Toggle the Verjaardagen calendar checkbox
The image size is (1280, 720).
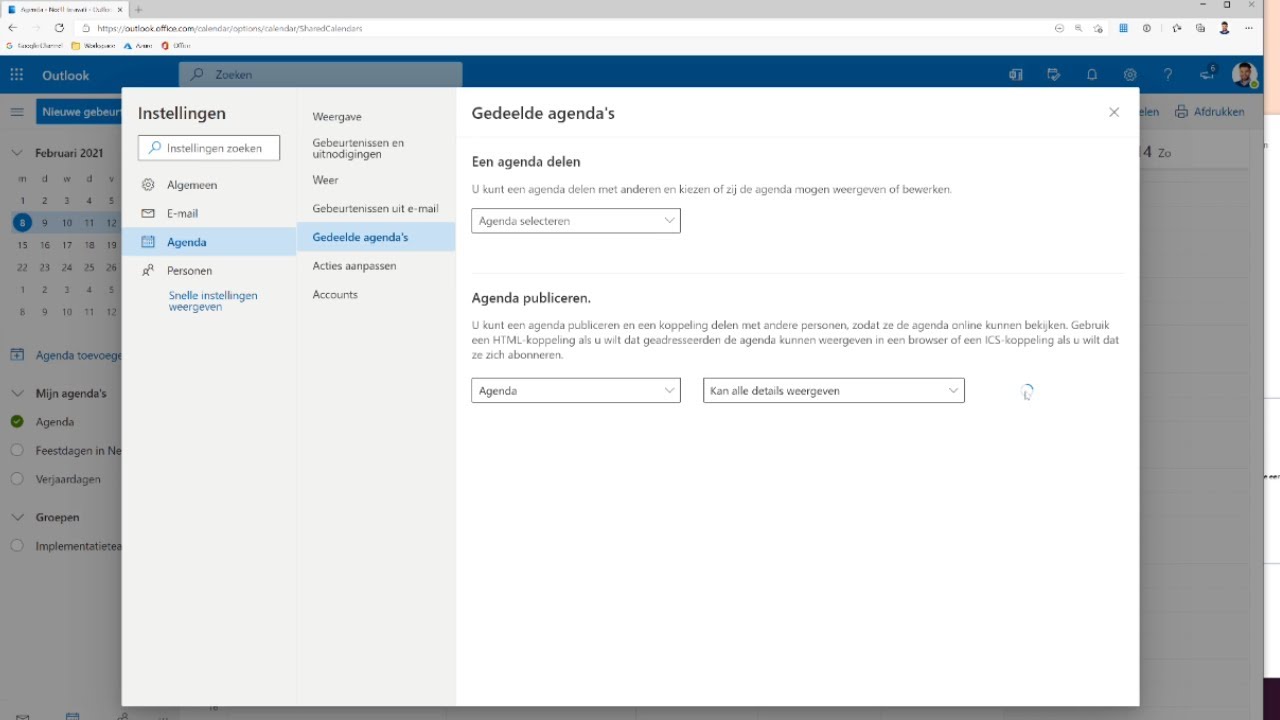17,479
